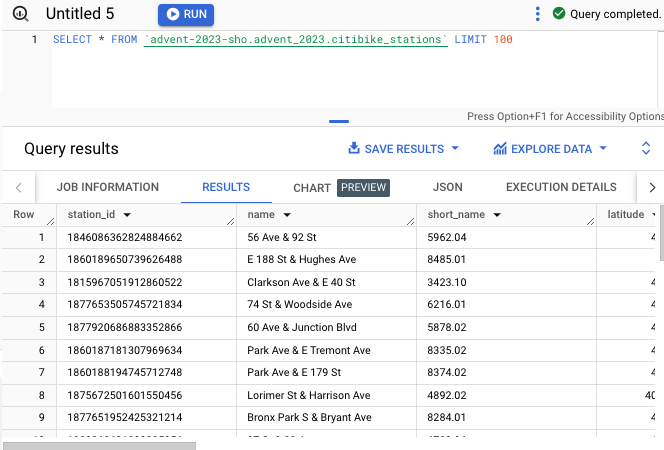The height and width of the screenshot is (450, 664).
Task: Click the green Query completed checkmark
Action: coord(559,14)
